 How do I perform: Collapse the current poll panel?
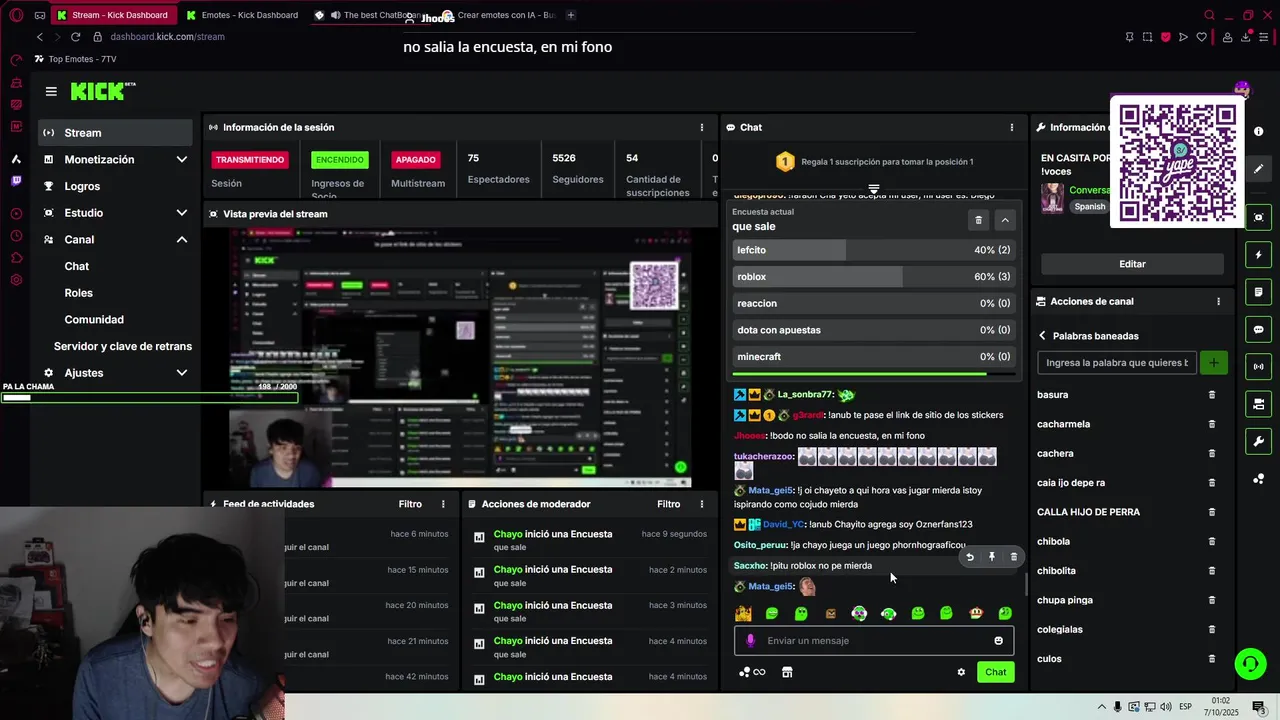tap(1005, 220)
